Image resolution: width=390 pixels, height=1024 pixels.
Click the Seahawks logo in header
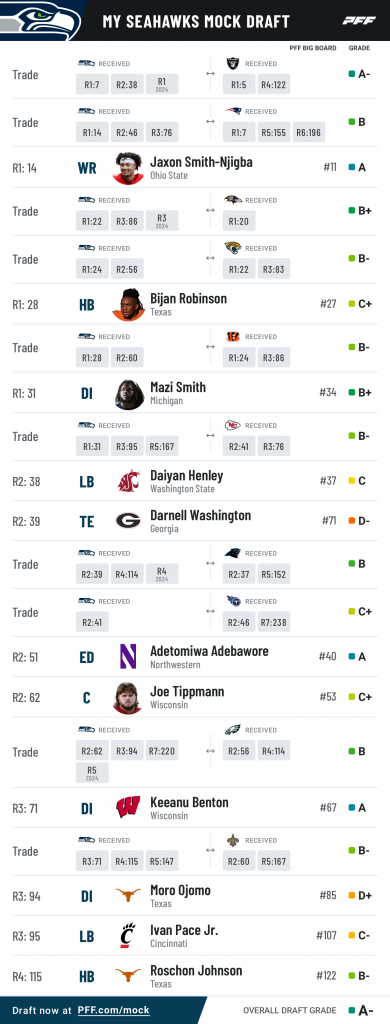pyautogui.click(x=41, y=20)
